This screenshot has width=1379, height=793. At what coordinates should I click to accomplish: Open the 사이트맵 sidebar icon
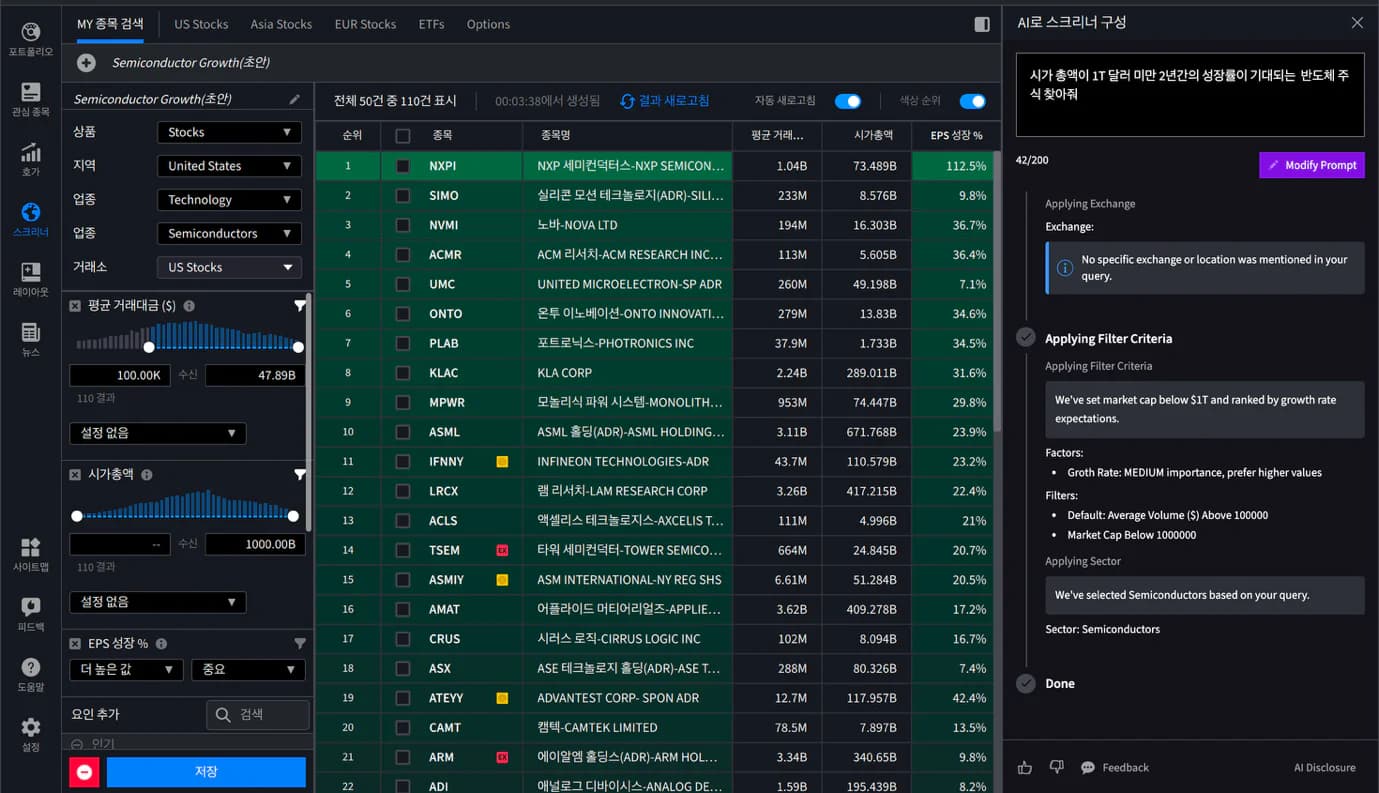[30, 547]
